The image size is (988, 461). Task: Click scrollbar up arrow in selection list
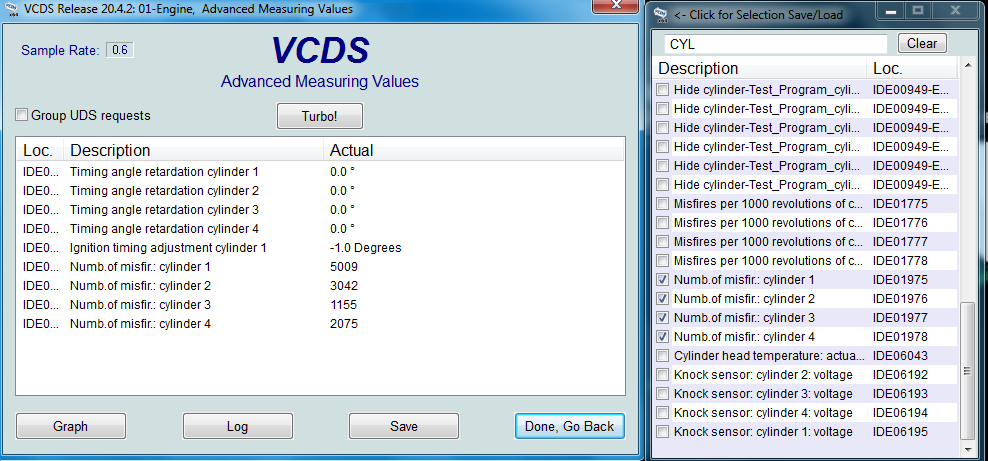pyautogui.click(x=967, y=67)
